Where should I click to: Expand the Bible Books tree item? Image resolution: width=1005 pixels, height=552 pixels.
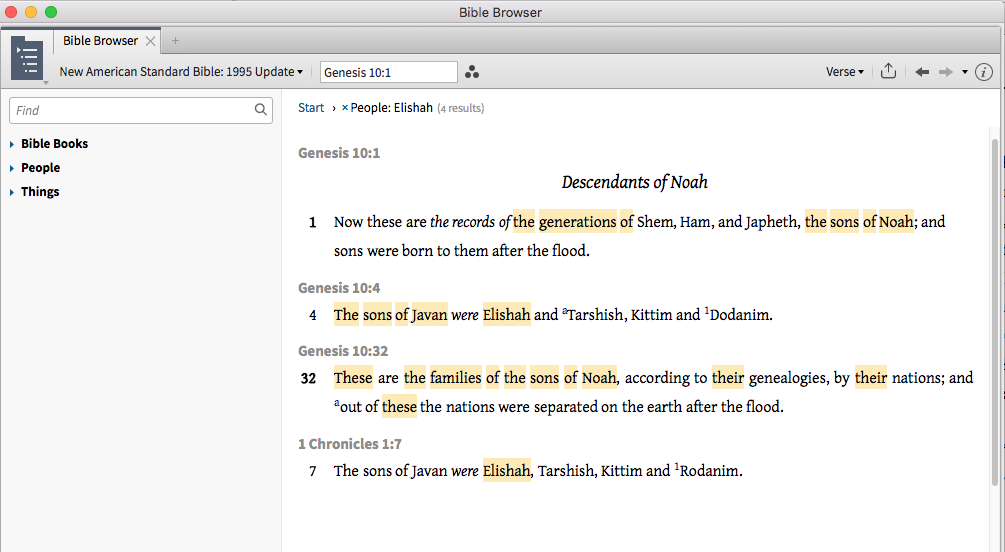tap(12, 144)
